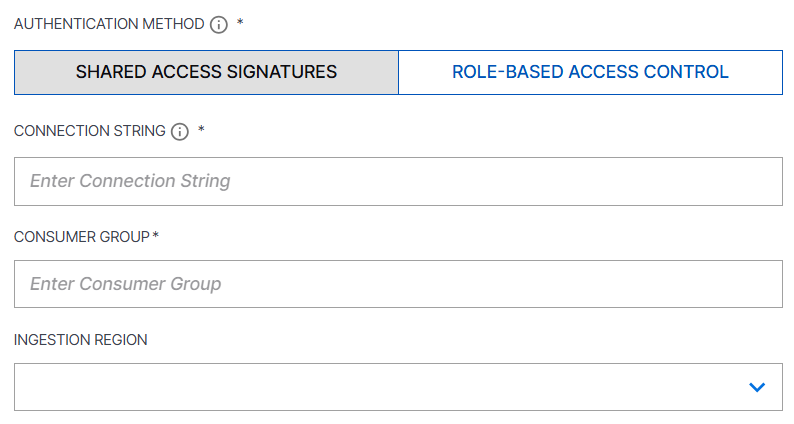Click the blue chevron in Ingestion Region
794x424 pixels.
click(x=757, y=388)
